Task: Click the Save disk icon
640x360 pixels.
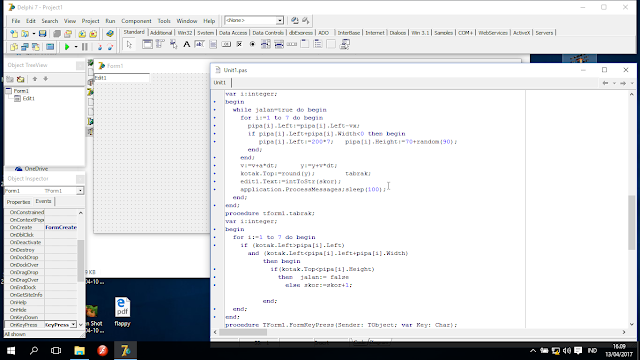Action: [x=42, y=34]
